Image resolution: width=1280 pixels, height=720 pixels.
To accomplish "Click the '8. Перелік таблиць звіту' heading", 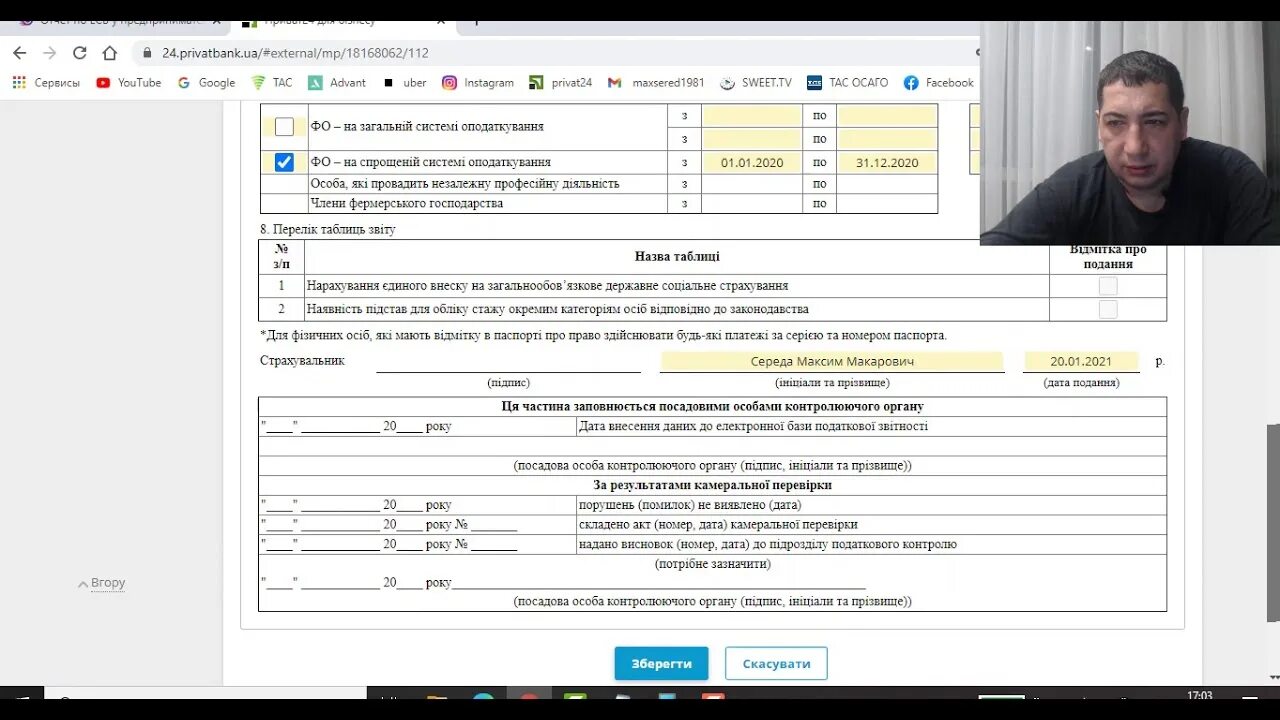I will (328, 229).
